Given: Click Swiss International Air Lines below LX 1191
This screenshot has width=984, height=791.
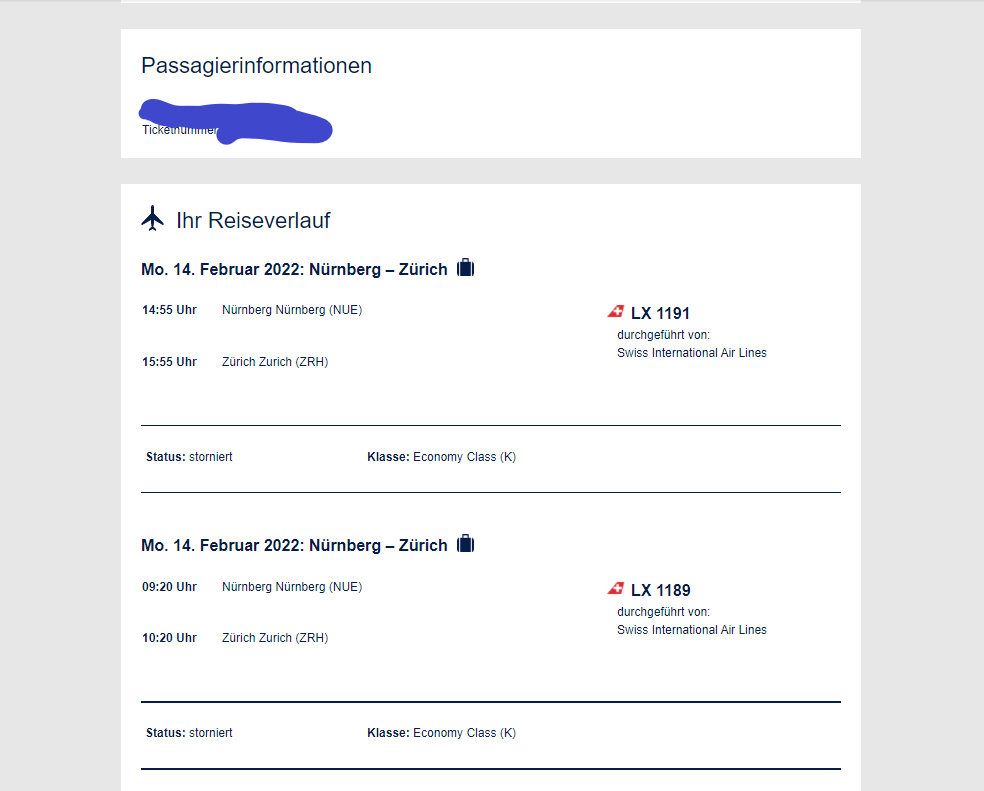Looking at the screenshot, I should (692, 353).
